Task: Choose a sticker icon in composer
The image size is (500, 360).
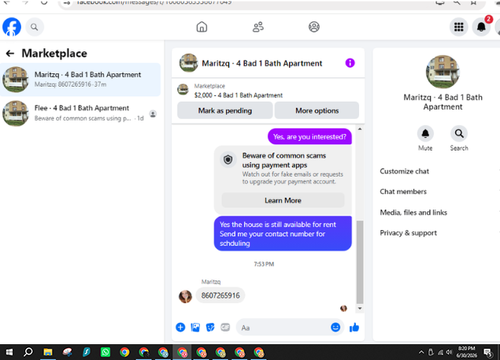Action: pos(210,327)
